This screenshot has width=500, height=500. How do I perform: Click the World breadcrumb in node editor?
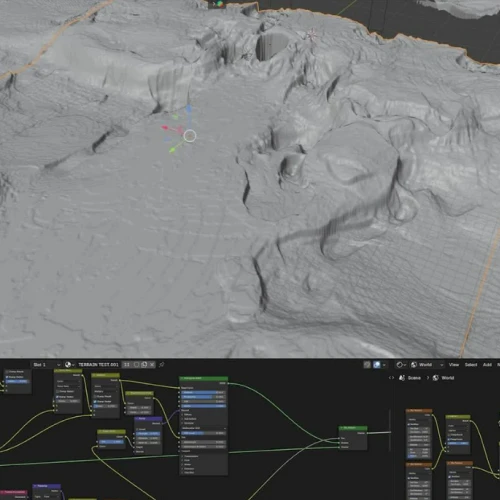point(444,378)
